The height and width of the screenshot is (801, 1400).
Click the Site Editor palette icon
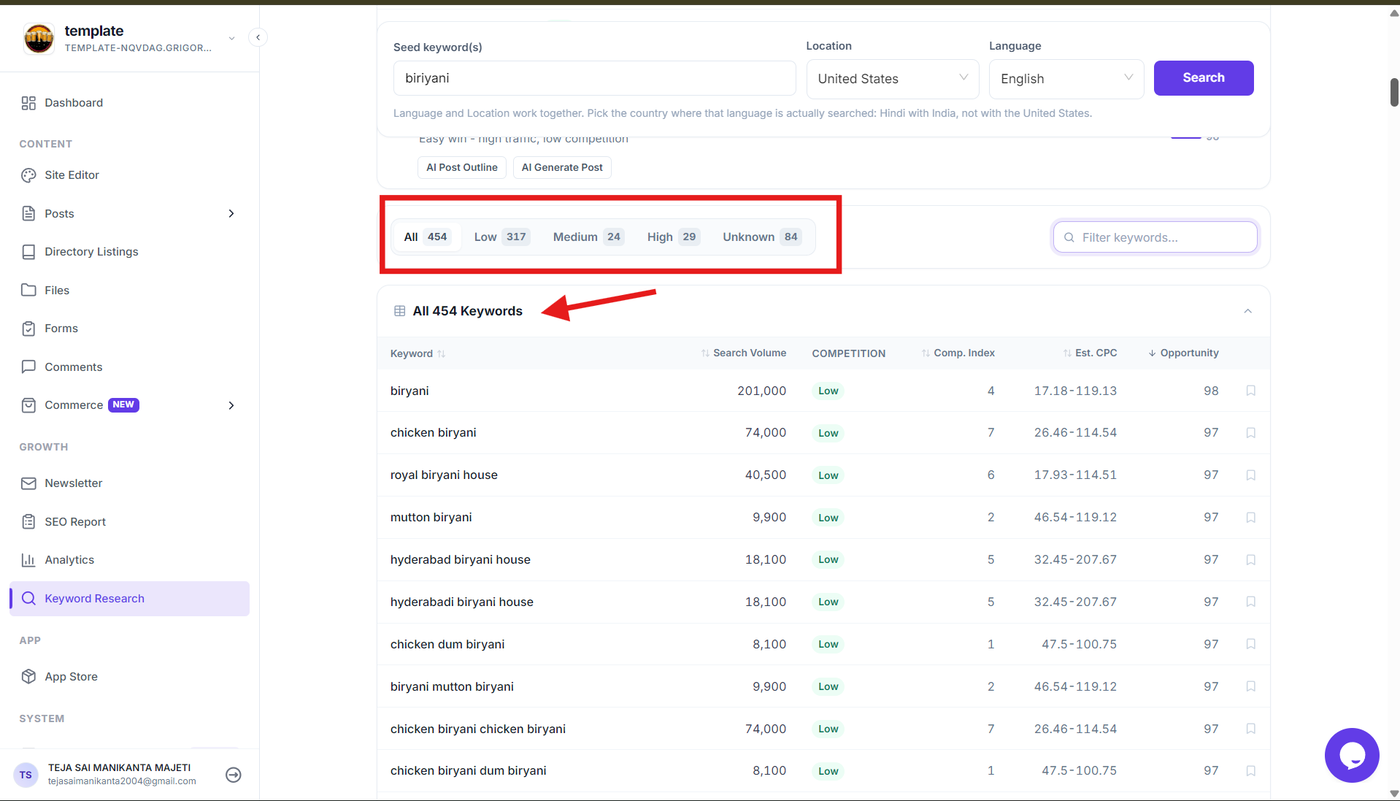coord(28,175)
